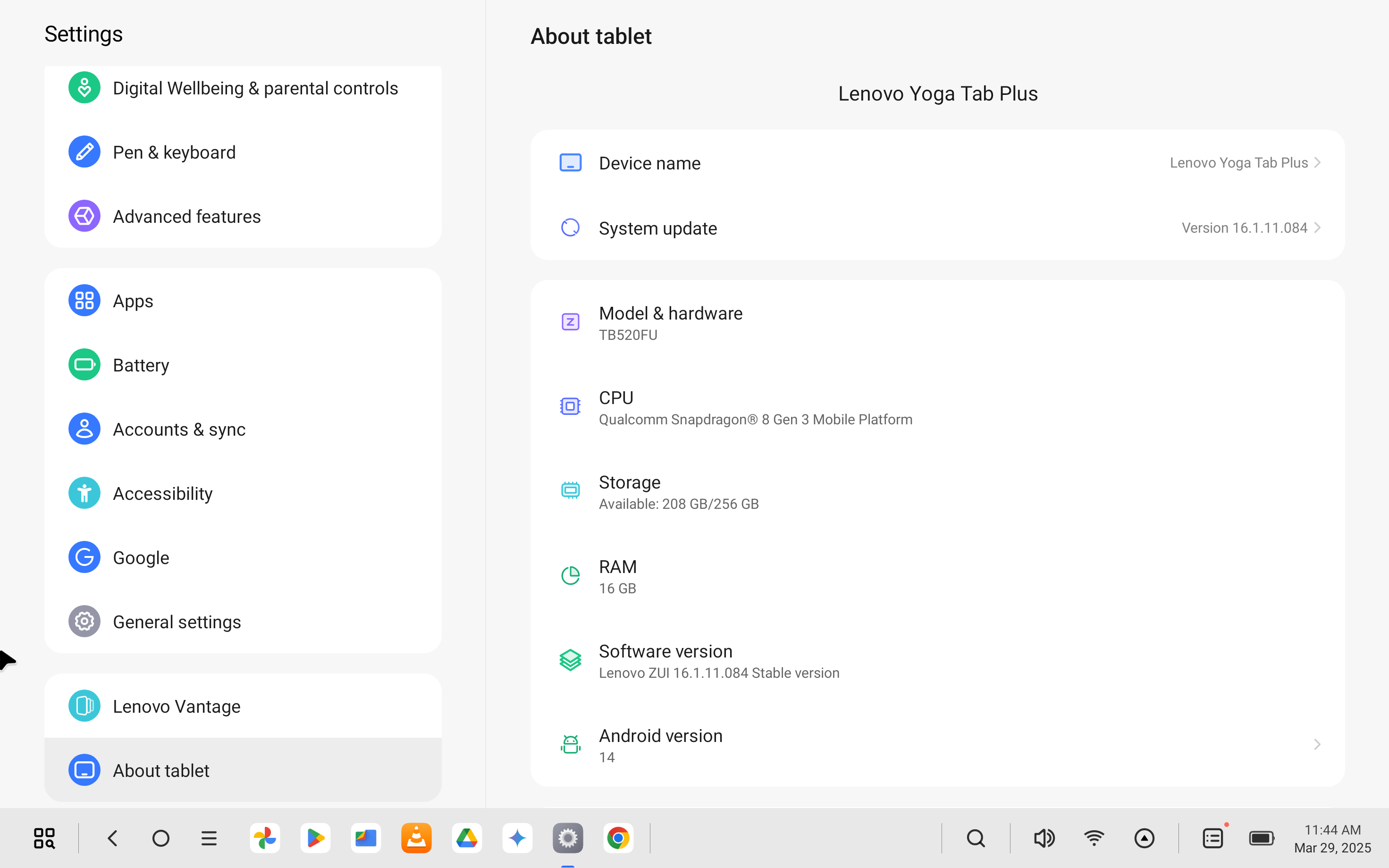Screen dimensions: 1389x868
Task: Switch to Settings app in taskbar
Action: coord(568,838)
